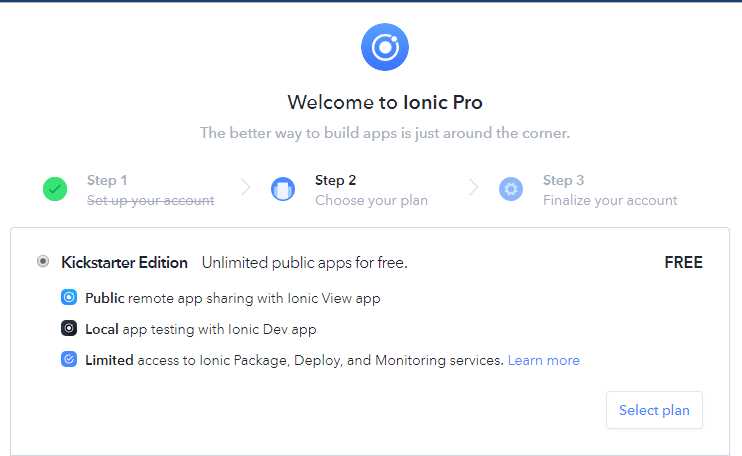Image resolution: width=742 pixels, height=456 pixels.
Task: Click the Kickstarter Edition plan title
Action: [x=124, y=263]
